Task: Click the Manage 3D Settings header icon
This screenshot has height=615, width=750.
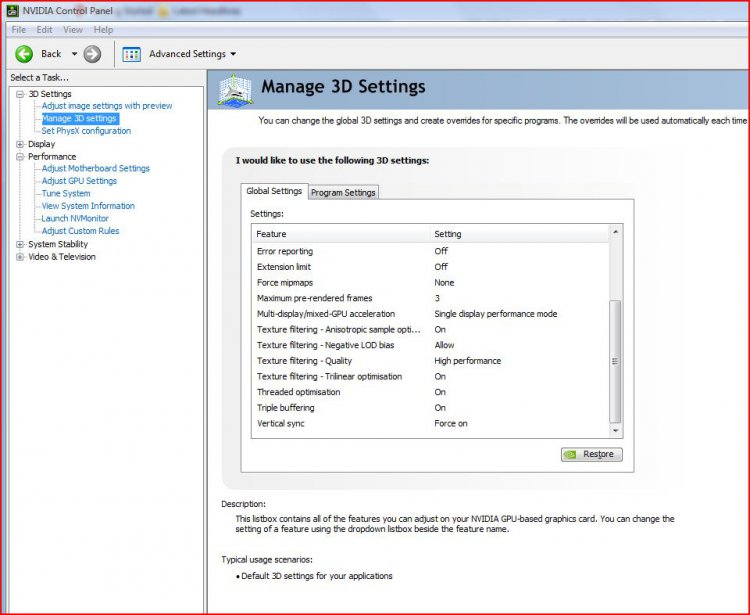Action: tap(235, 90)
